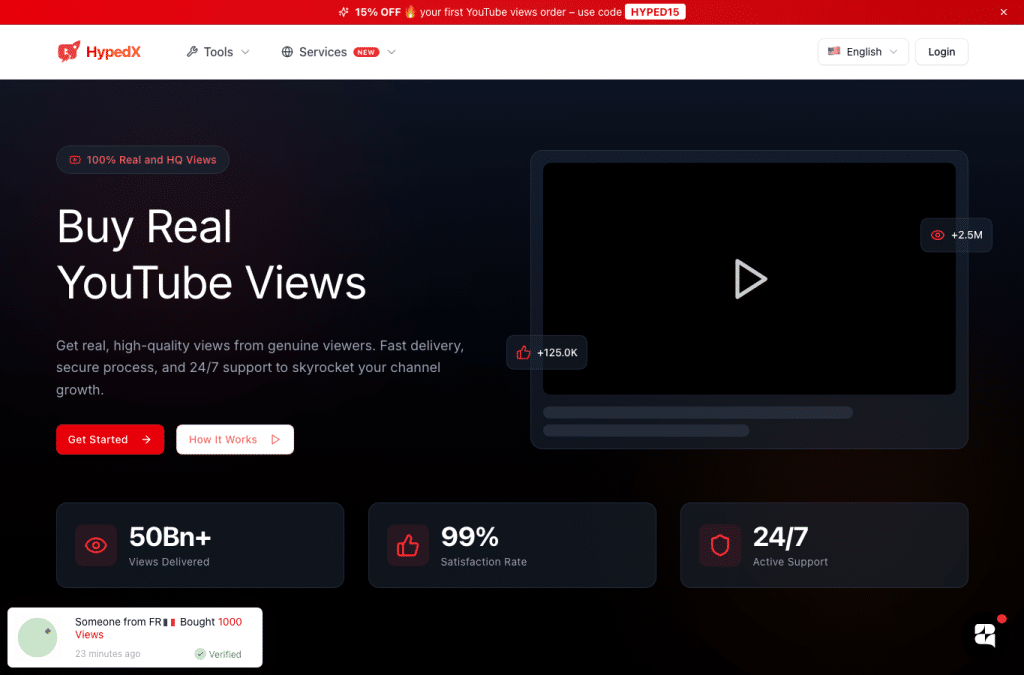Click the play icon on How It Works
1024x675 pixels.
coord(276,439)
